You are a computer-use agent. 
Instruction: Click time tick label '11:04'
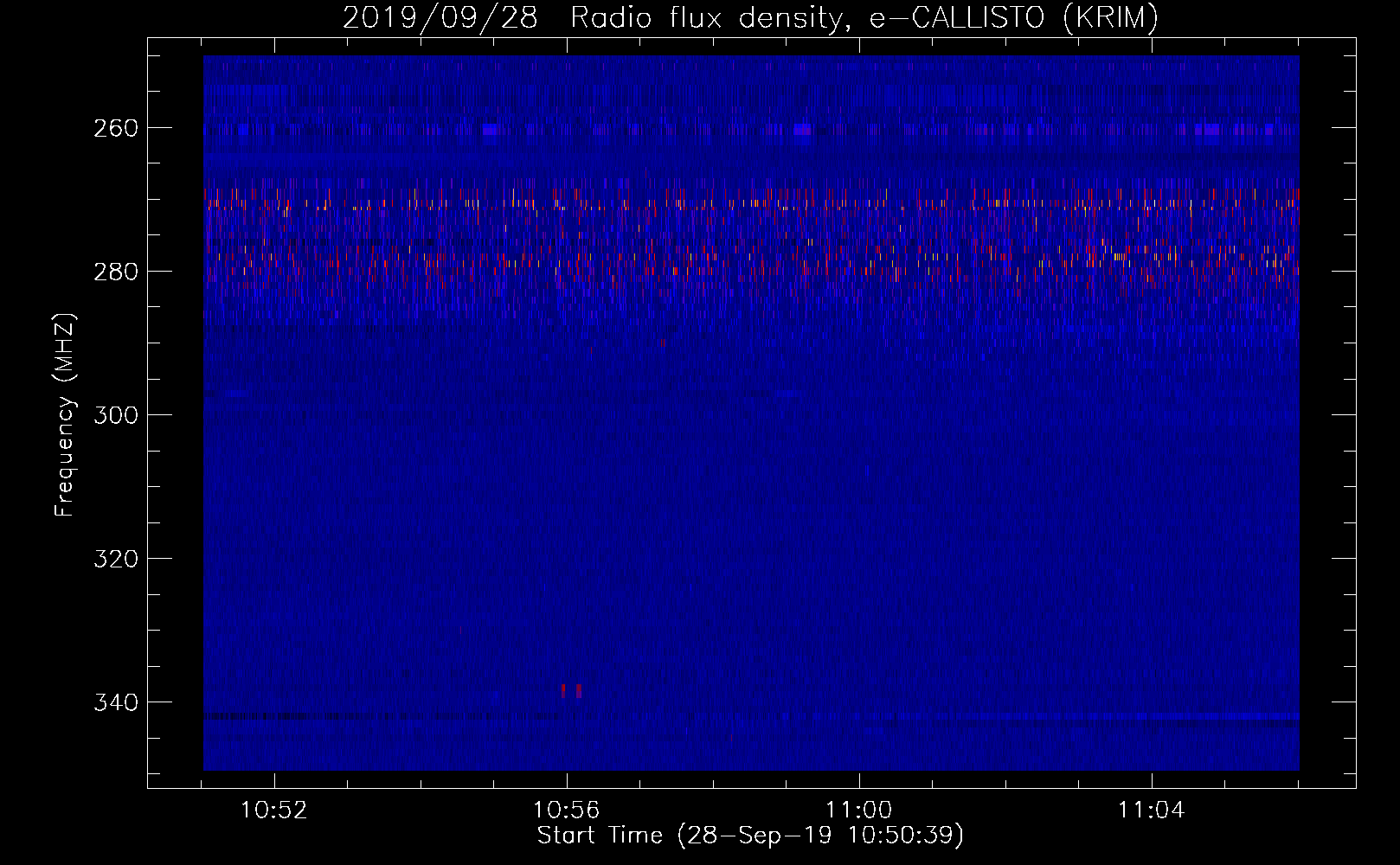click(1152, 811)
